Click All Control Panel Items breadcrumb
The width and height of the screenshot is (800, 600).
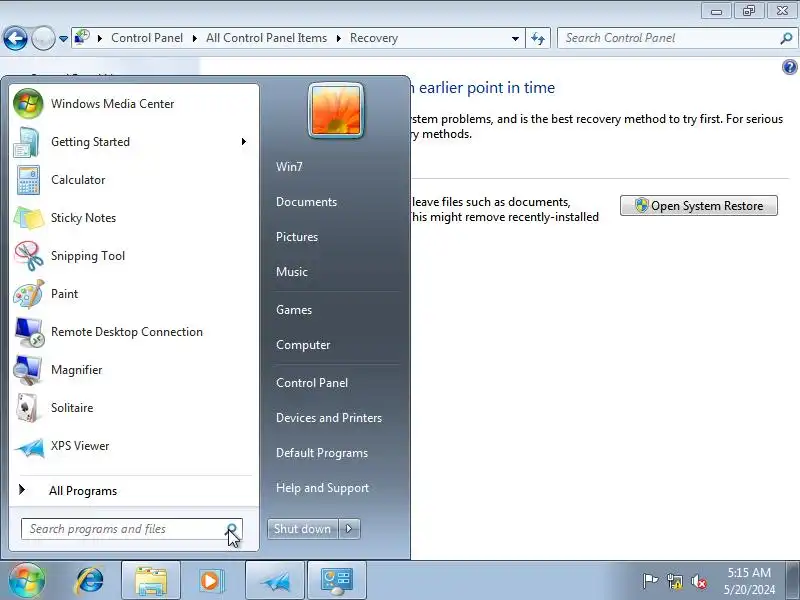tap(266, 38)
